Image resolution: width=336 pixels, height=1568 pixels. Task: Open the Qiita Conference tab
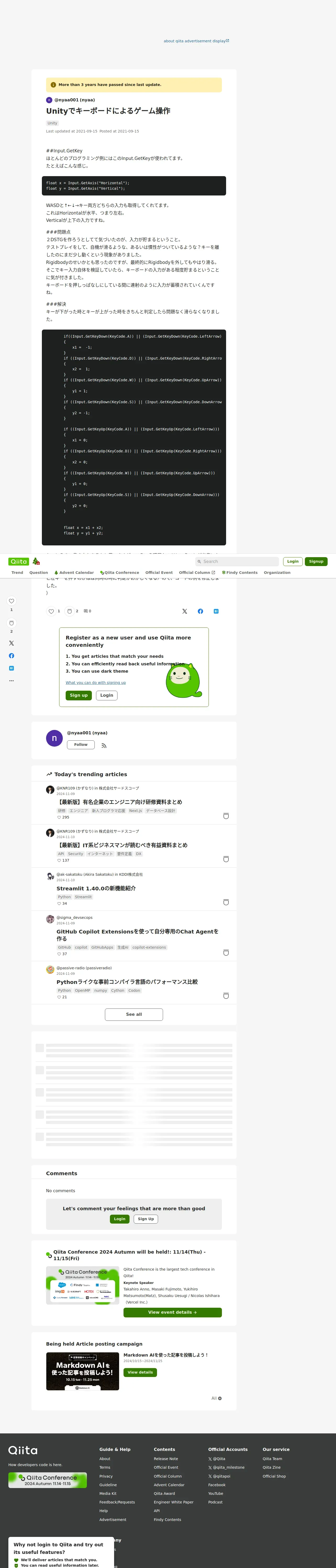coord(120,573)
